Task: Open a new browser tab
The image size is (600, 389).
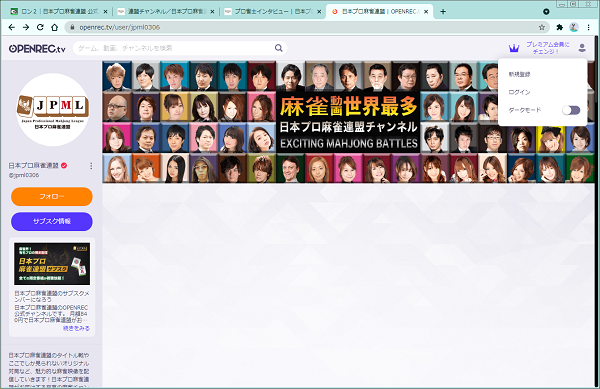Action: [443, 11]
